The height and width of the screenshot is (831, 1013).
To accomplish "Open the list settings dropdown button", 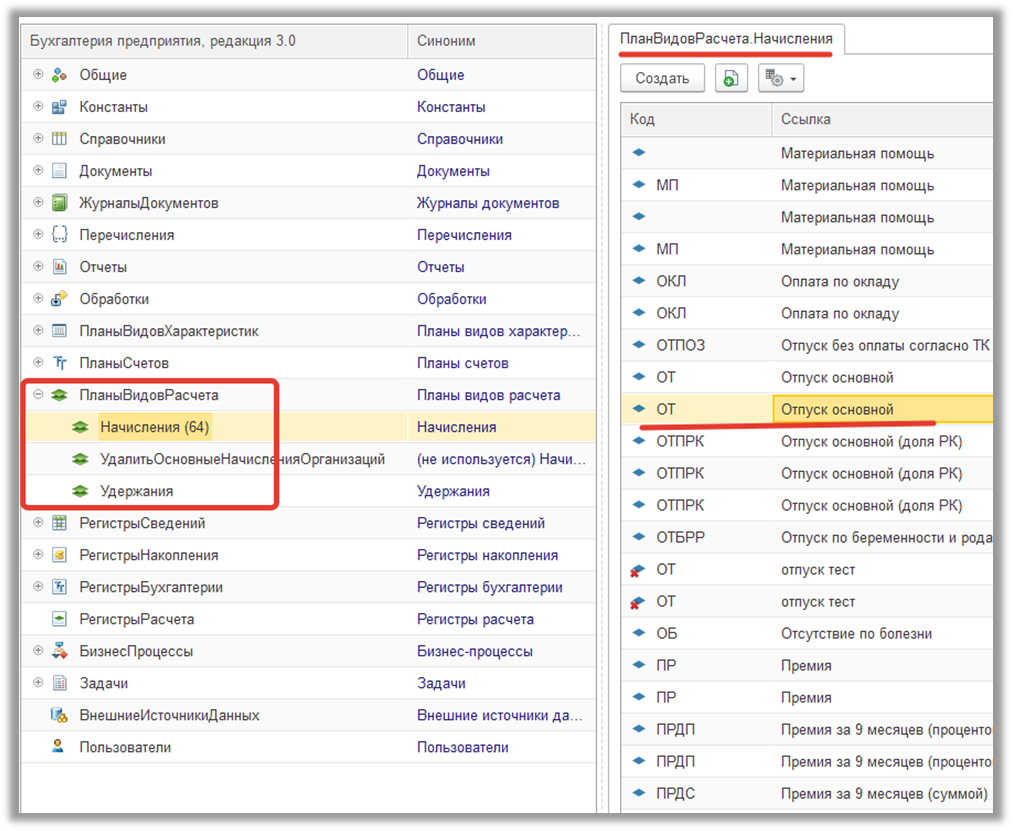I will pyautogui.click(x=782, y=78).
